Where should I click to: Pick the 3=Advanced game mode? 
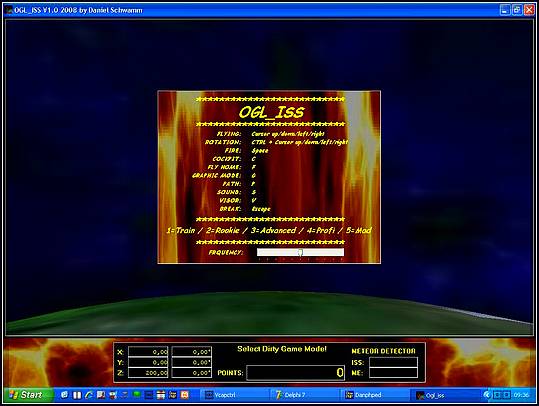[273, 230]
